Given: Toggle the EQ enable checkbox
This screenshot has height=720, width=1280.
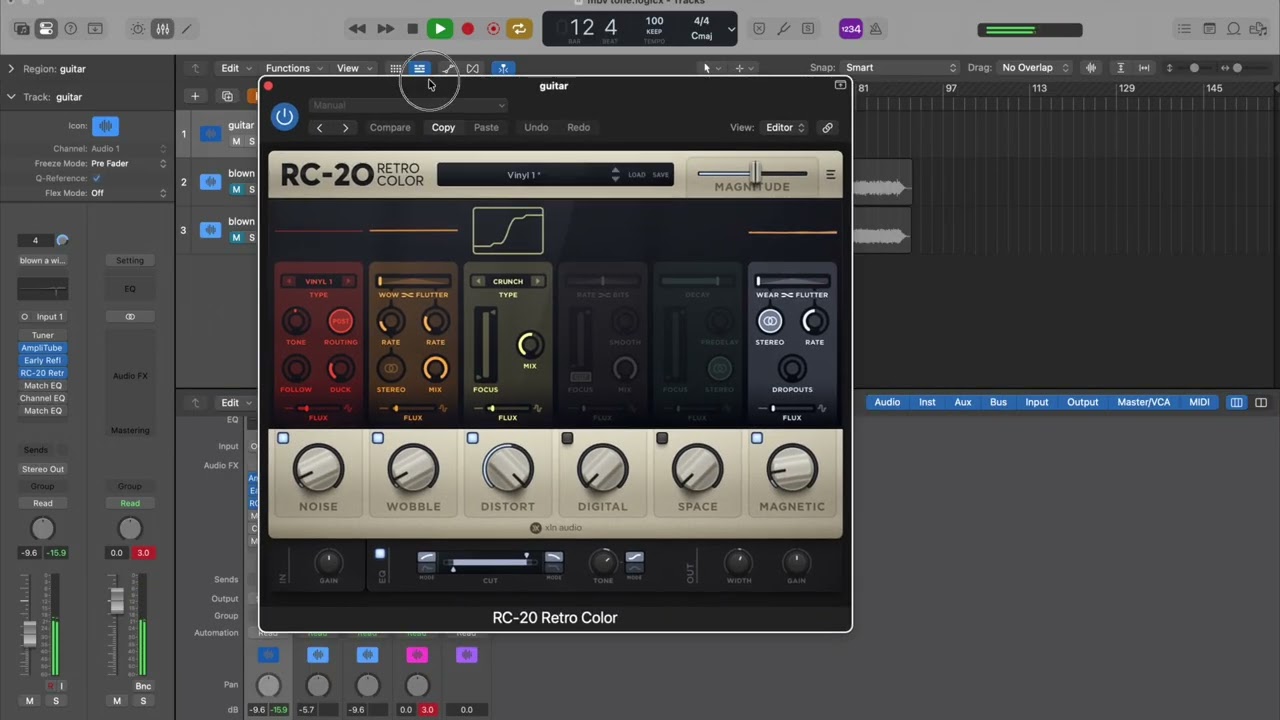Looking at the screenshot, I should click(x=380, y=554).
